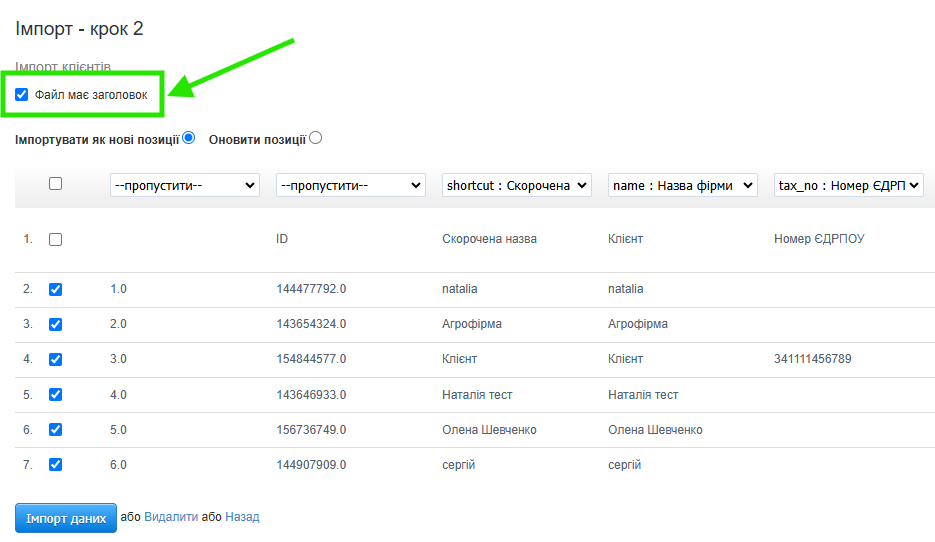
Task: Select 'Оновити позиції' radio button
Action: click(316, 138)
